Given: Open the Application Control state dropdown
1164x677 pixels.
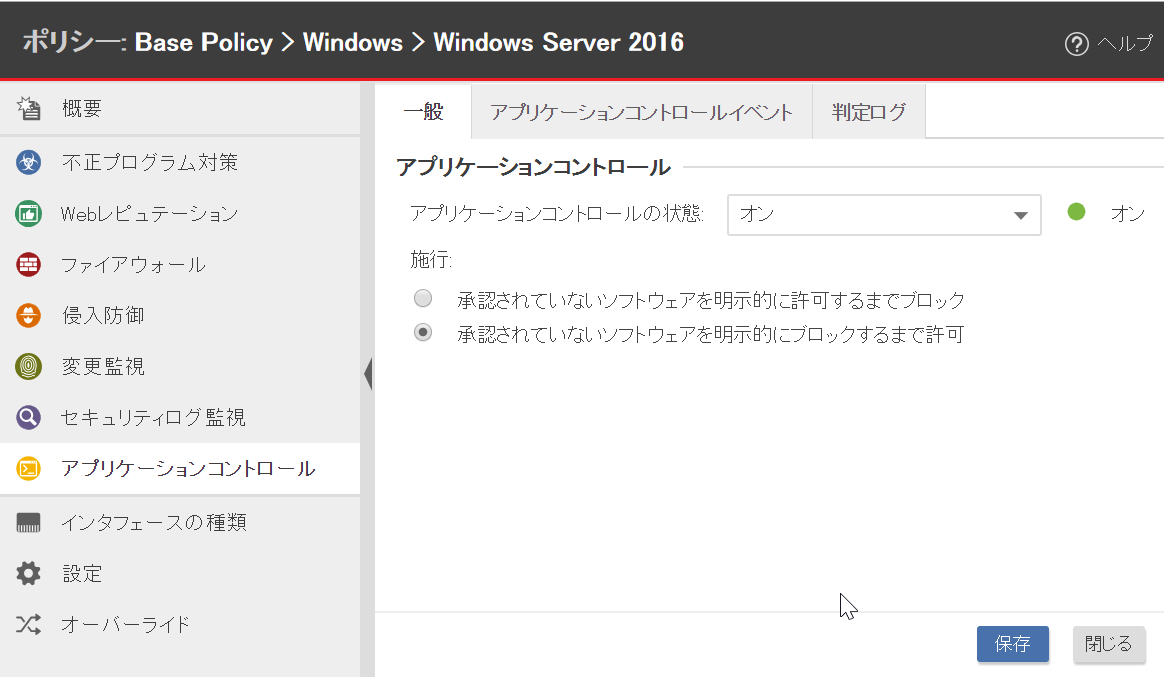Looking at the screenshot, I should (884, 214).
